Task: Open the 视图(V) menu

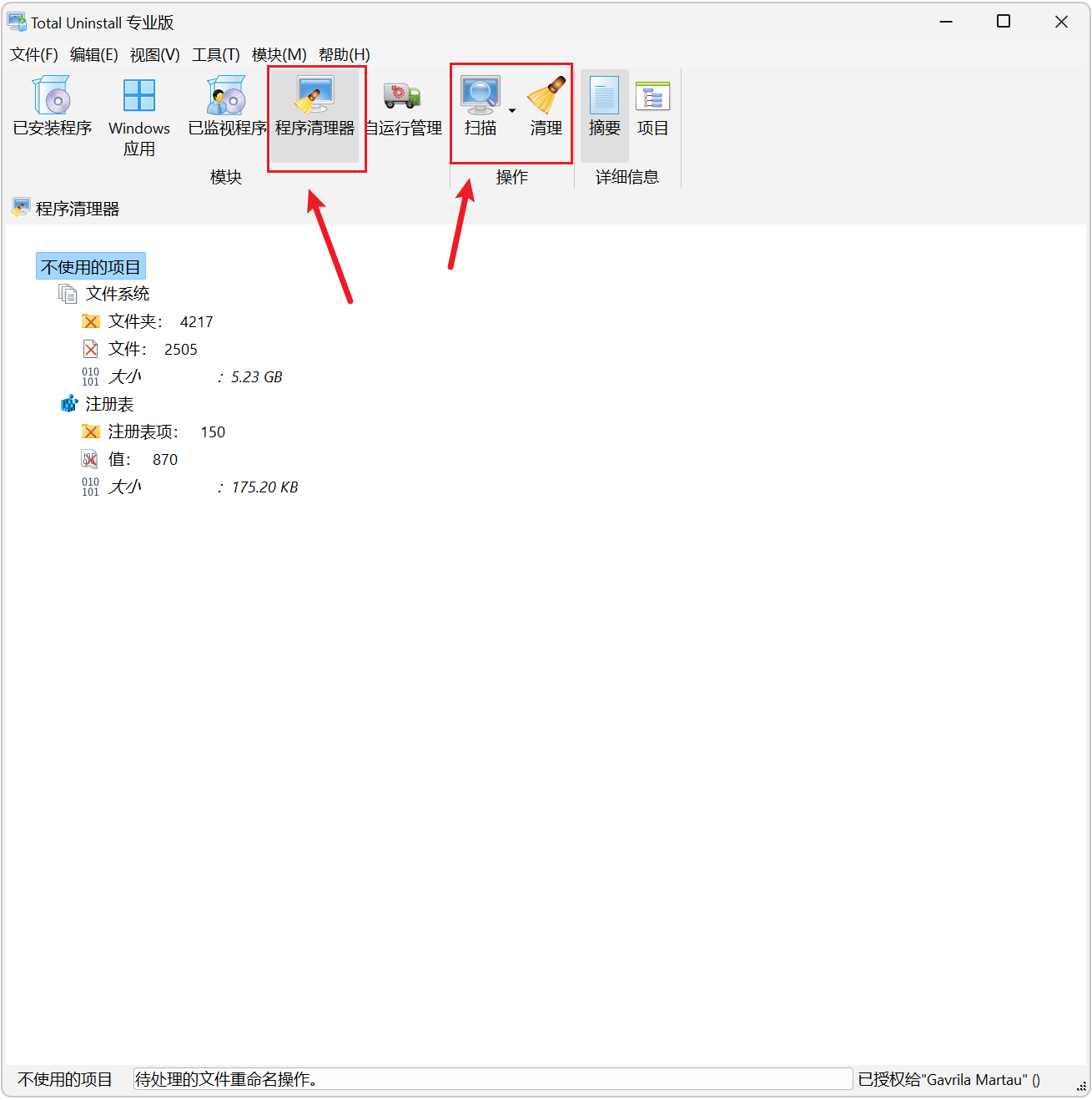Action: click(x=155, y=54)
